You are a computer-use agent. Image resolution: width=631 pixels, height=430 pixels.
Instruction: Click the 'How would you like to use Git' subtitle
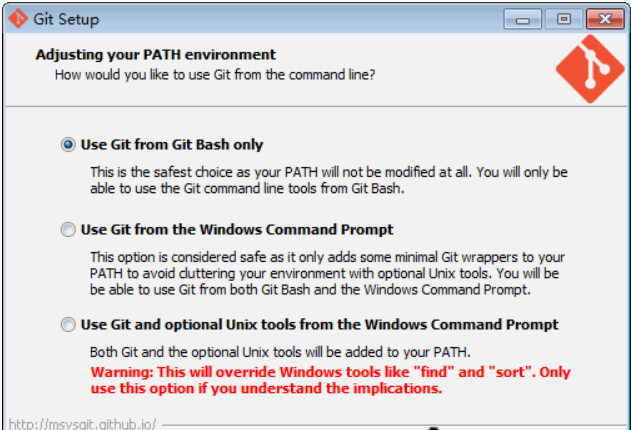215,74
